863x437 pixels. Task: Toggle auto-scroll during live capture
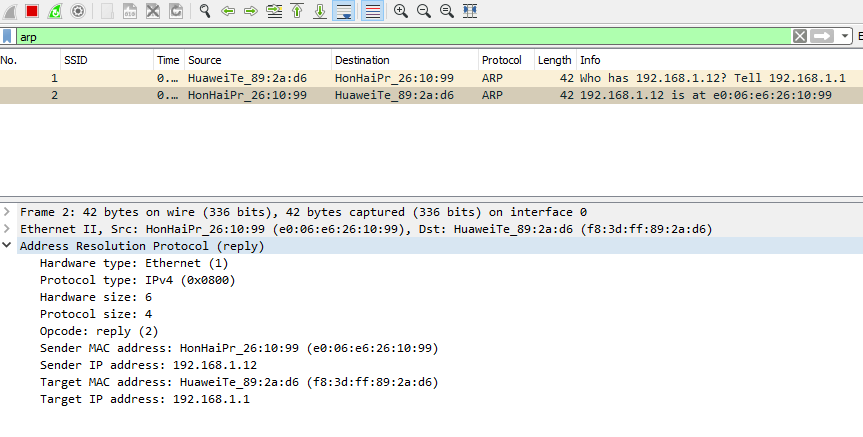(x=344, y=11)
